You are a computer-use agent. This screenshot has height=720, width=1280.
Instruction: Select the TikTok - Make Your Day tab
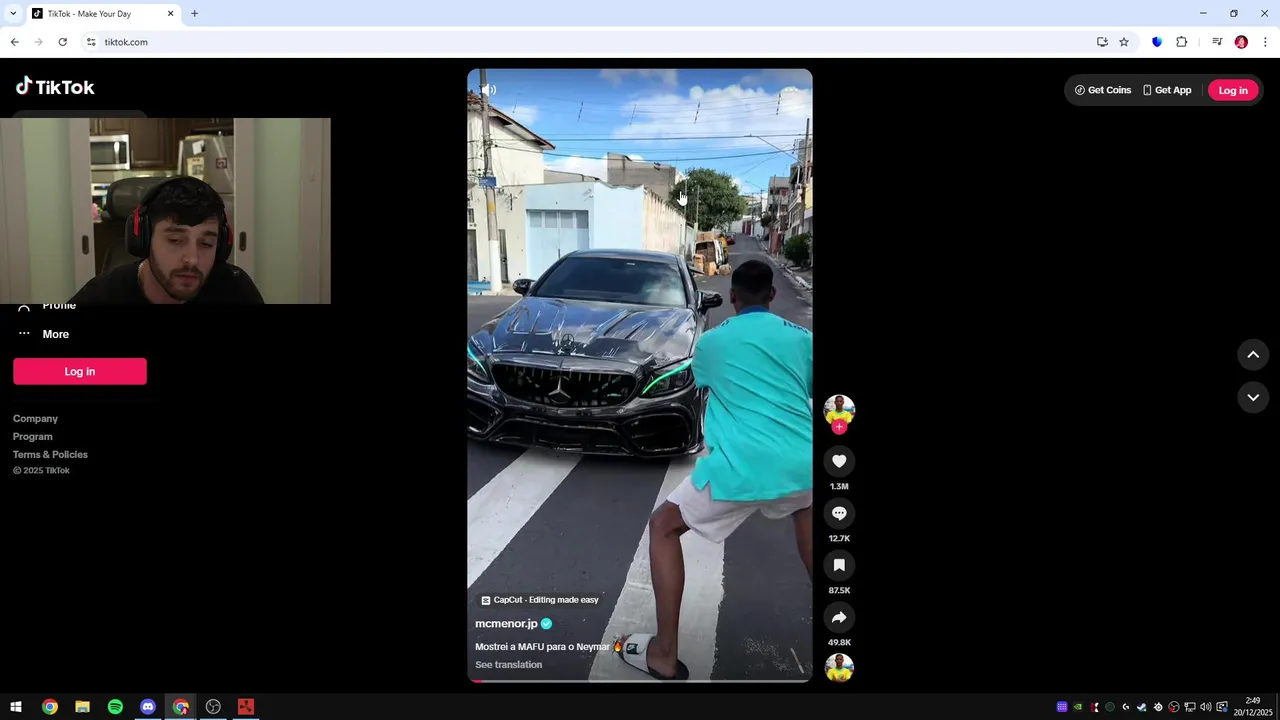point(102,14)
